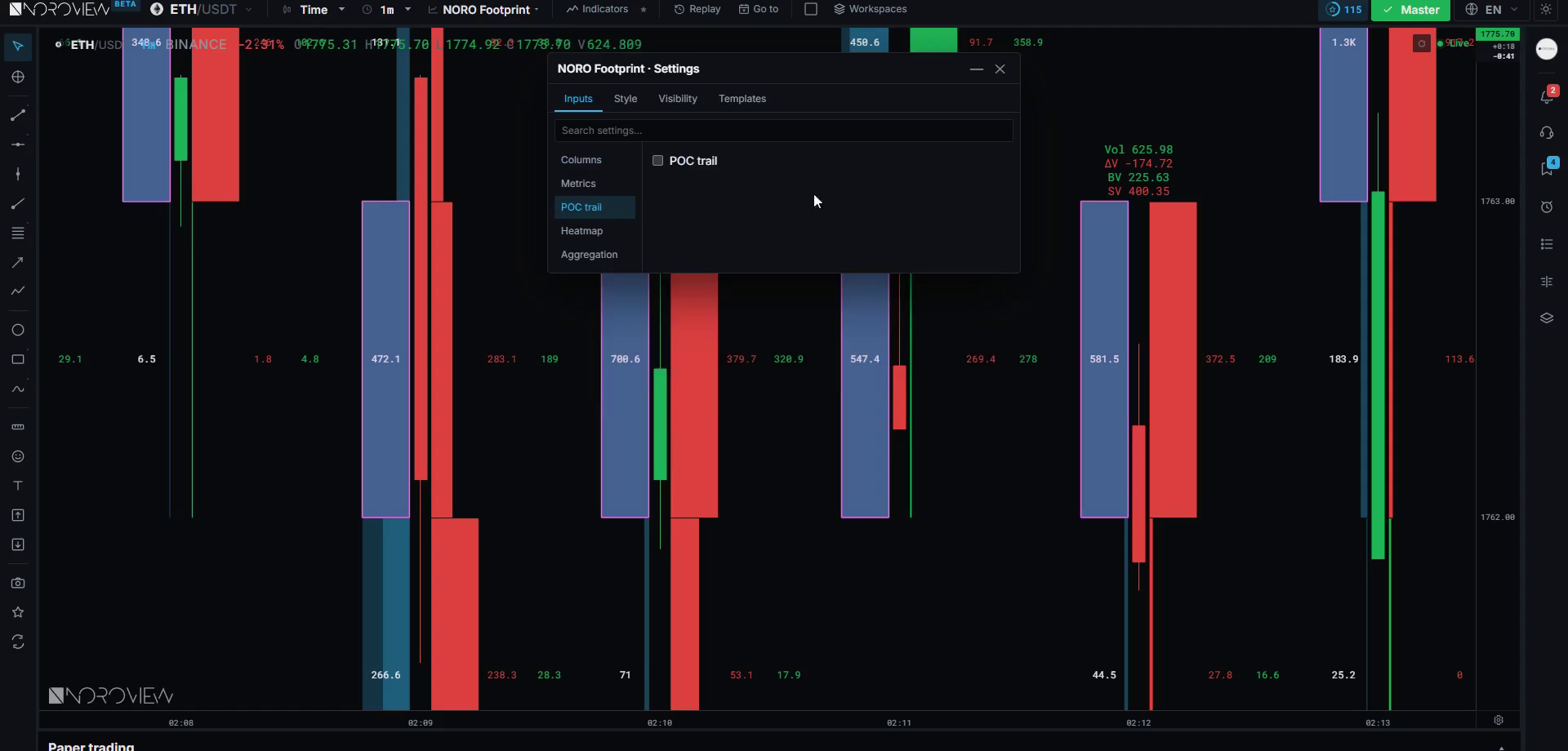1568x751 pixels.
Task: Toggle the square checkbox in top toolbar
Action: [811, 9]
